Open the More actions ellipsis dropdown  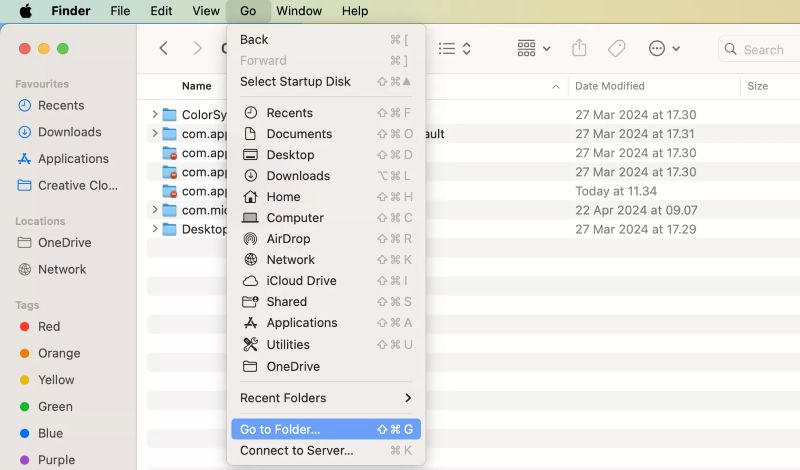coord(664,48)
